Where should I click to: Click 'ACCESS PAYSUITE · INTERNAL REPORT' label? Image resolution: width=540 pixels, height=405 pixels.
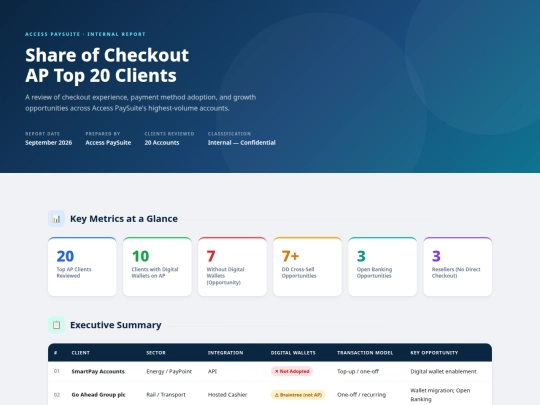point(85,34)
